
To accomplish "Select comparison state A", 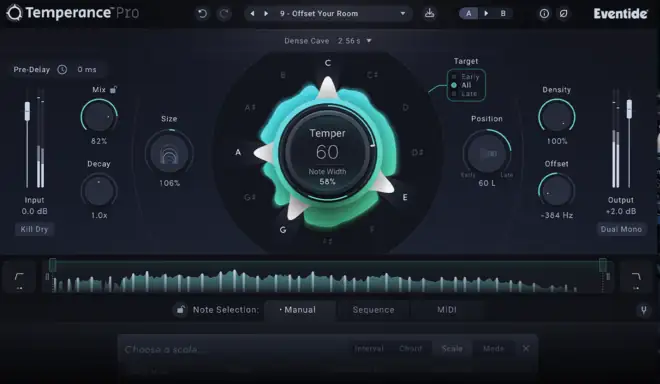I will tap(468, 13).
